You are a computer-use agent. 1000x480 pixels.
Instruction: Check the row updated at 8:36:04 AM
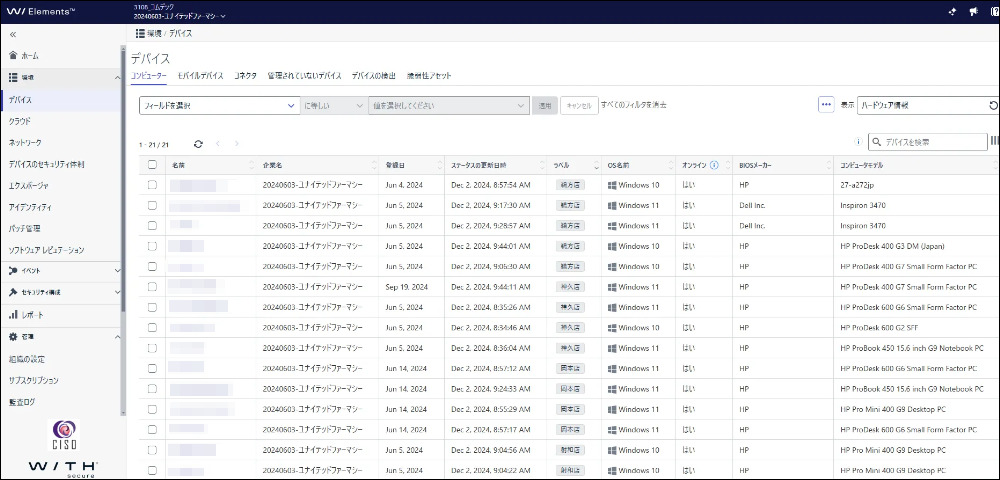[x=152, y=348]
